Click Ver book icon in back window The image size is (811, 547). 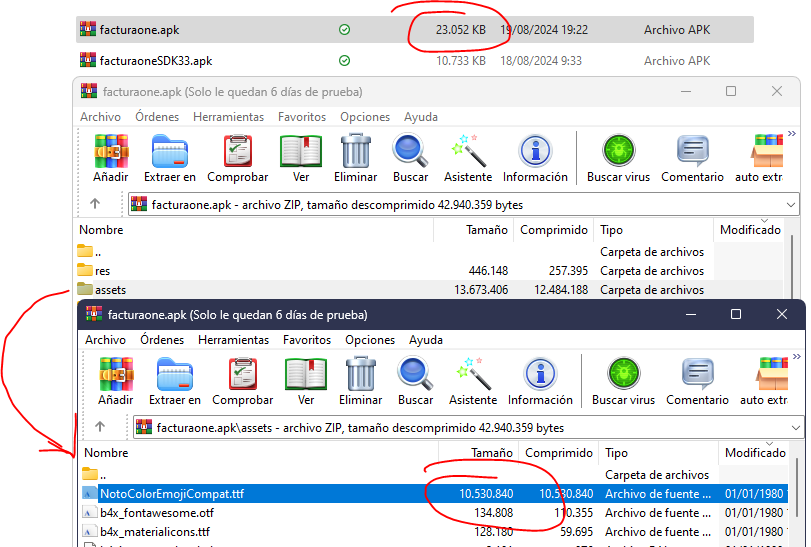301,151
